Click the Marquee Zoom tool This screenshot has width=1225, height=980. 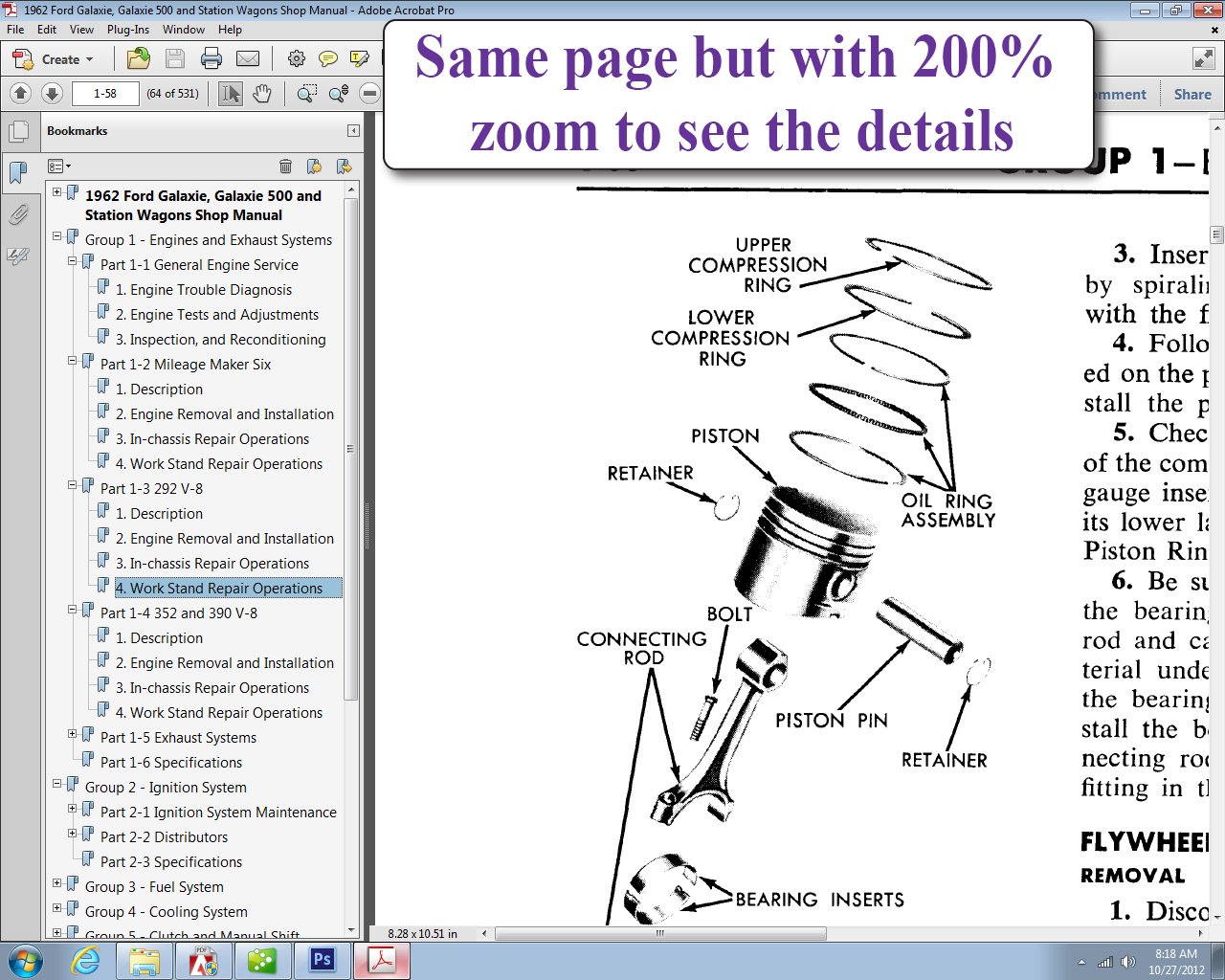306,94
